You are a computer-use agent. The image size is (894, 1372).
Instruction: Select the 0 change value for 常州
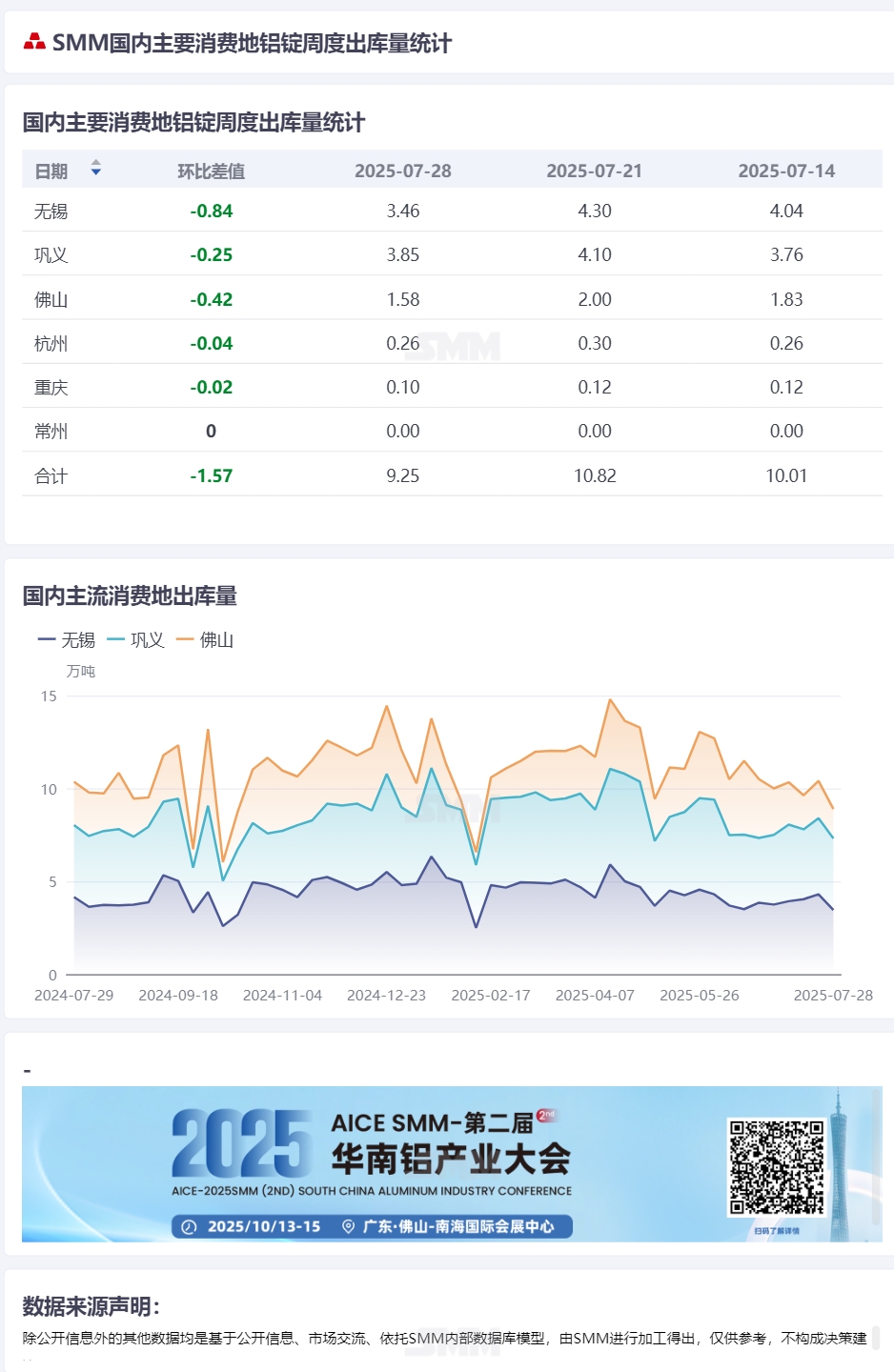[x=212, y=432]
